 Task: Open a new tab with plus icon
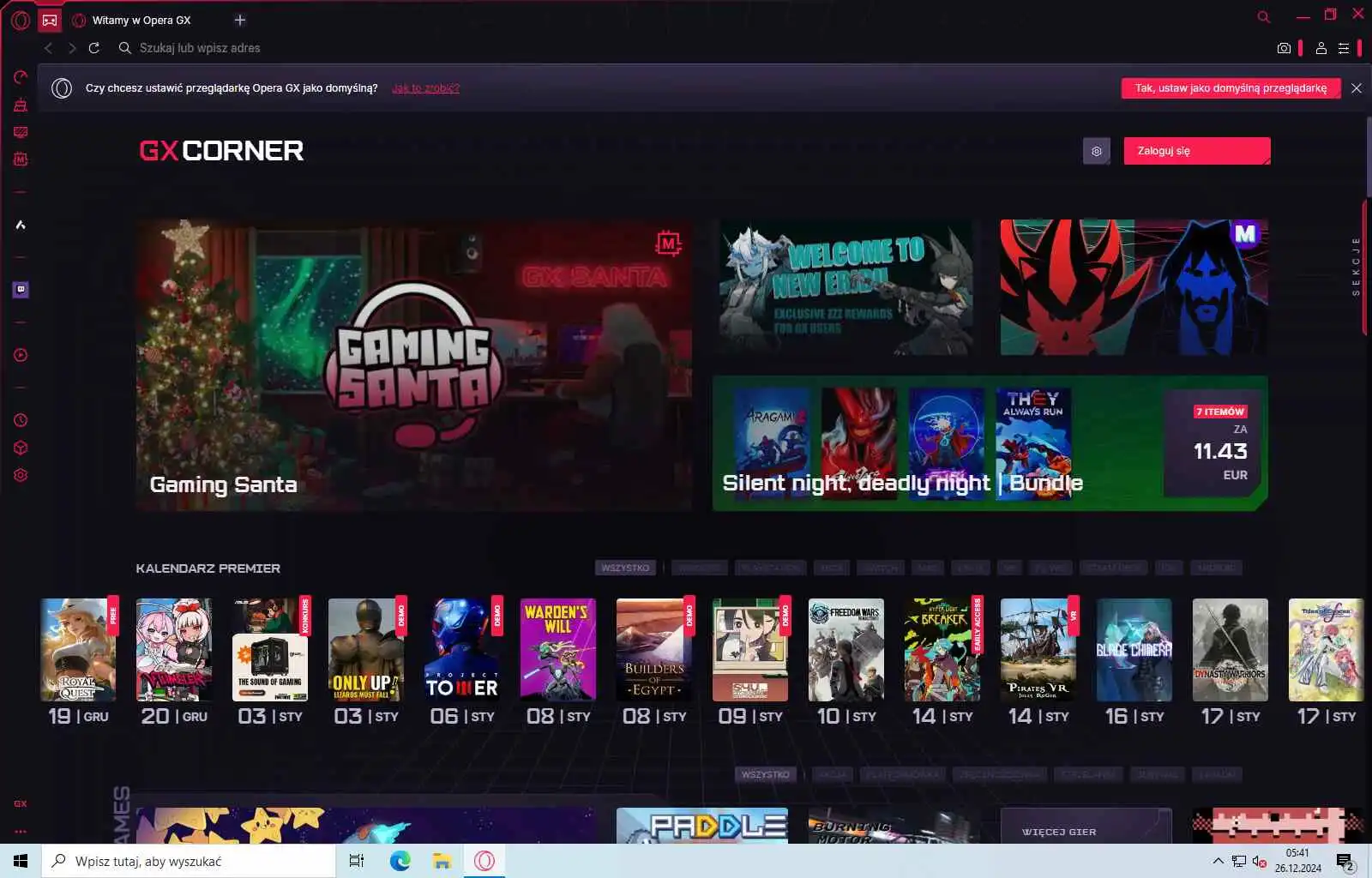[x=240, y=20]
